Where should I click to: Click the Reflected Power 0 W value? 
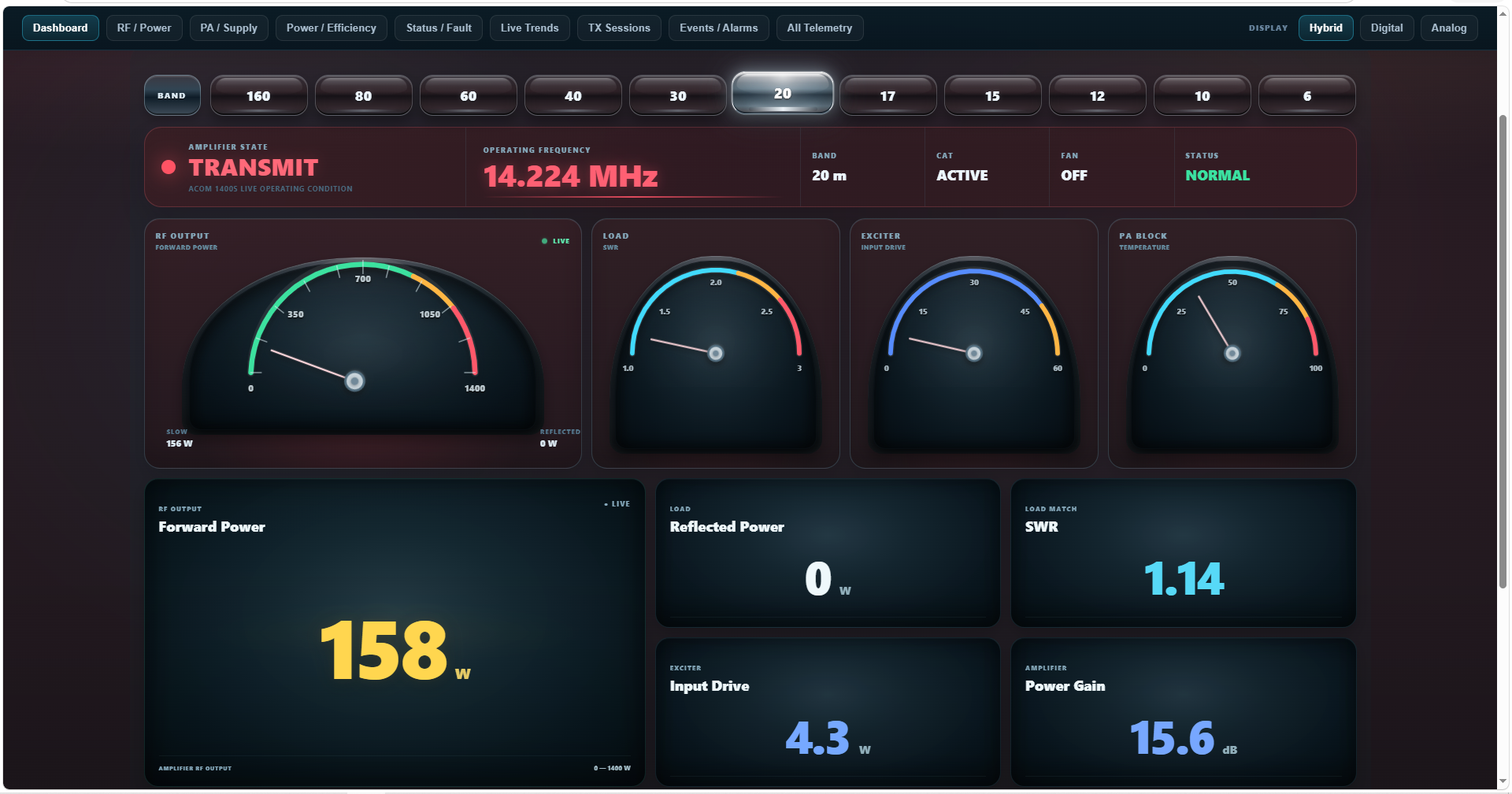pos(827,579)
